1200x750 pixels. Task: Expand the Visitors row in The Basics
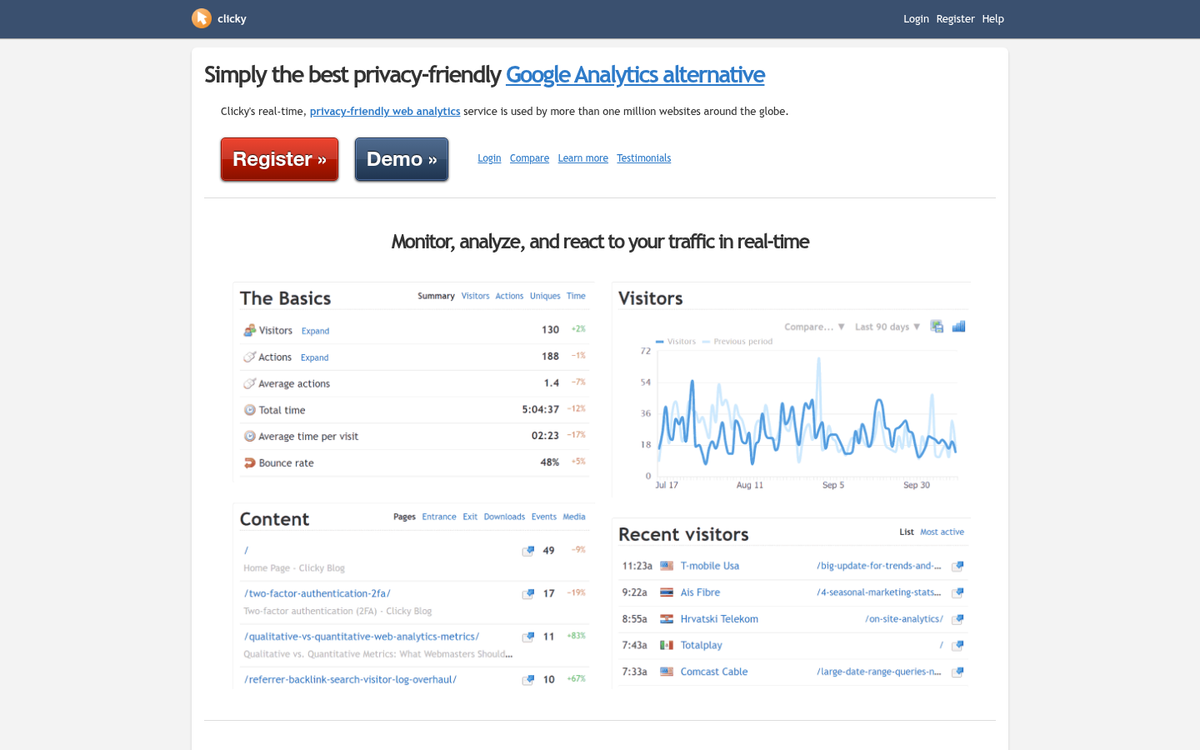point(315,330)
